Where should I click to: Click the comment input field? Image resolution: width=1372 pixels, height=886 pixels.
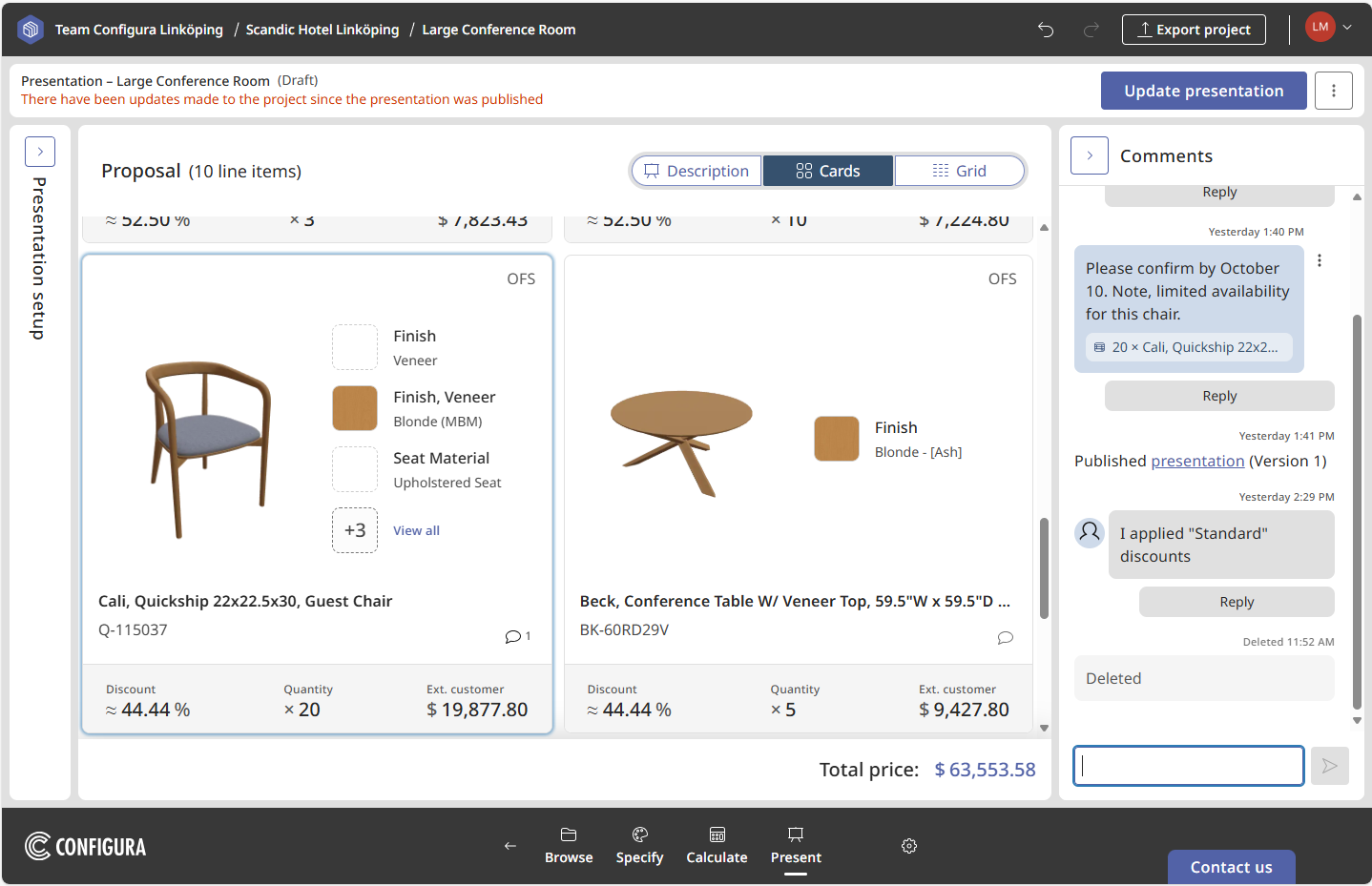pyautogui.click(x=1189, y=766)
